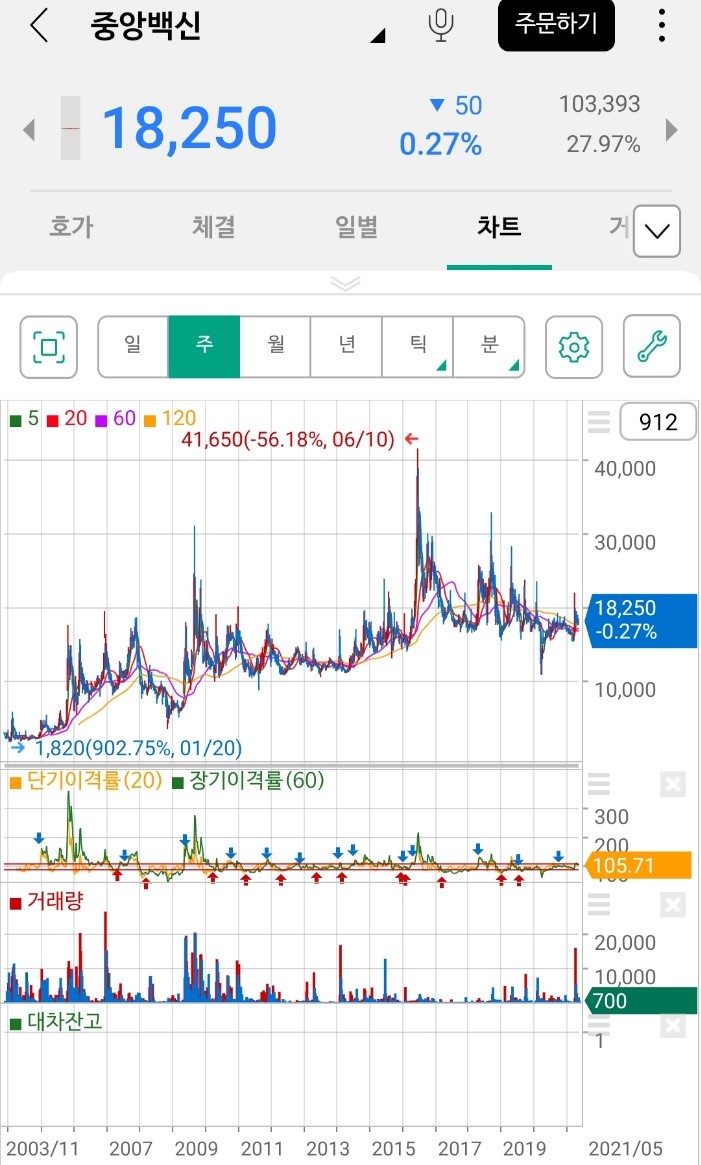Expand the tab list chevron dropdown

click(657, 231)
